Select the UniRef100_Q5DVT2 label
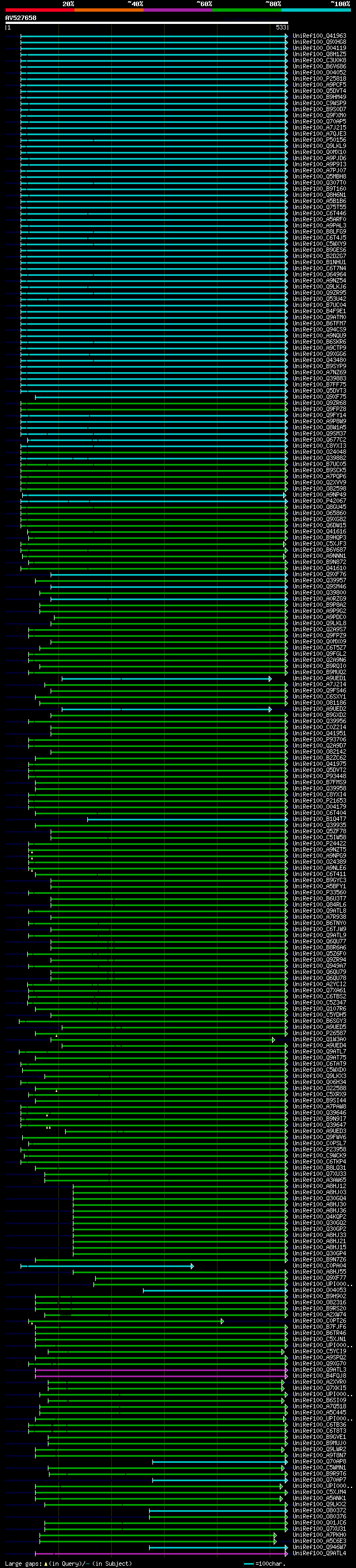This screenshot has height=1568, width=356. pyautogui.click(x=319, y=770)
